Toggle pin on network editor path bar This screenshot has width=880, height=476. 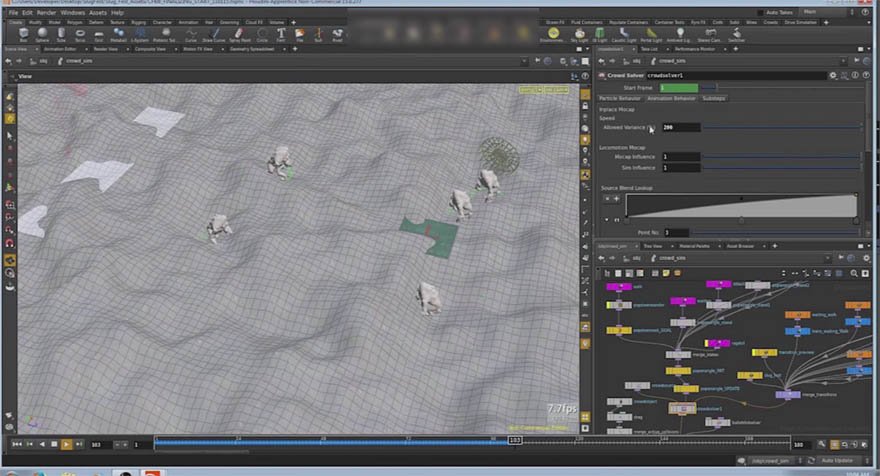[x=841, y=258]
